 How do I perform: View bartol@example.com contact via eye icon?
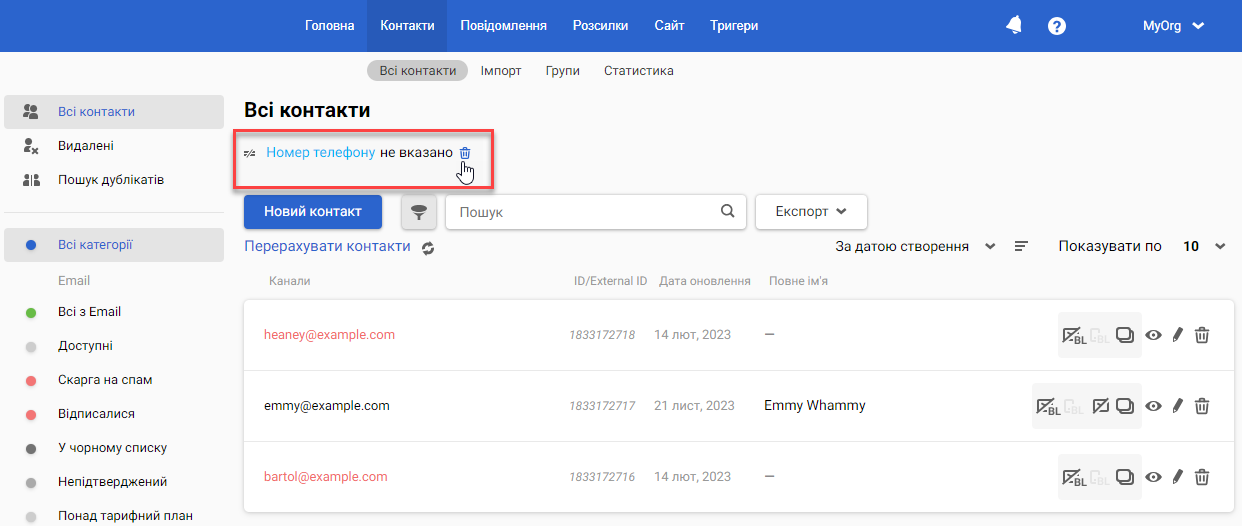click(x=1153, y=477)
